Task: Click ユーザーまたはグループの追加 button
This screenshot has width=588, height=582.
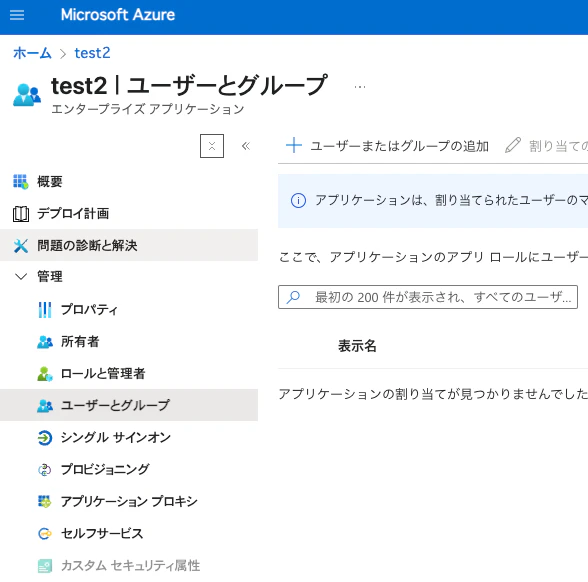Action: pyautogui.click(x=387, y=146)
